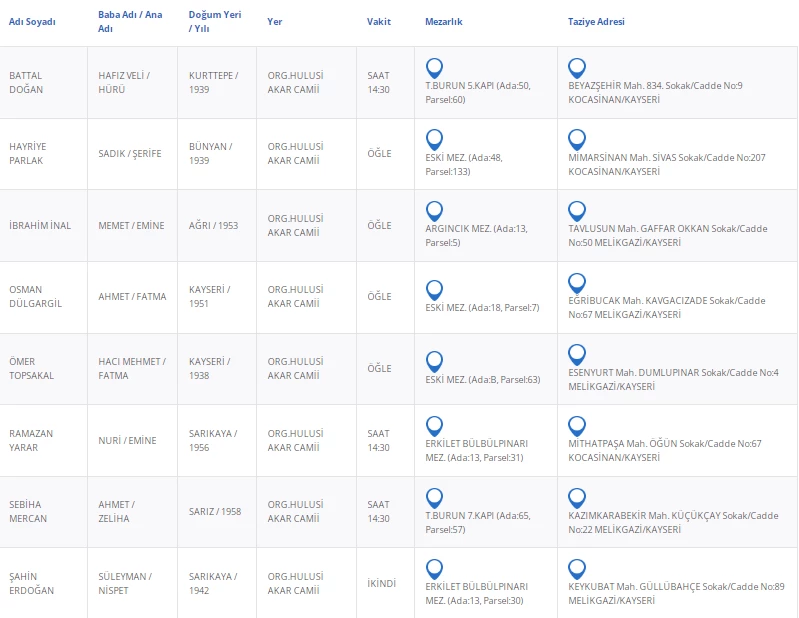
Task: Click cemetery pin in Osman Dülgargil row
Action: [434, 289]
